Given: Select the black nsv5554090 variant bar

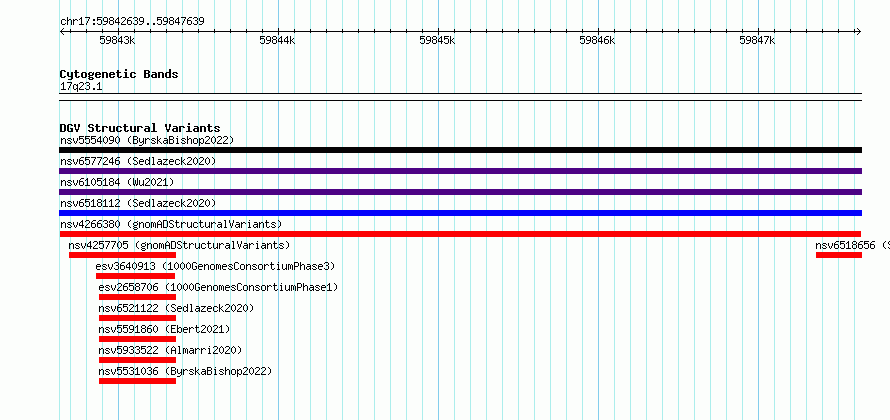Looking at the screenshot, I should click(460, 150).
